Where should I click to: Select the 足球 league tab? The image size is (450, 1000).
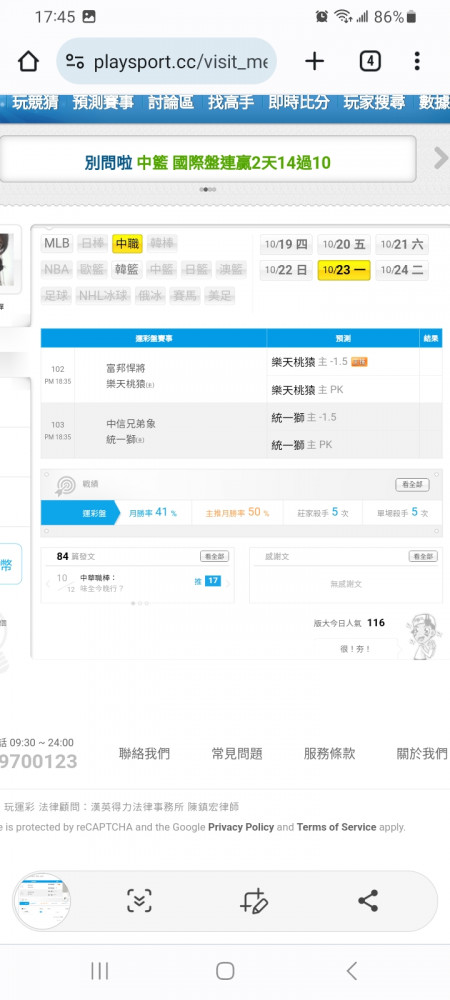(57, 296)
